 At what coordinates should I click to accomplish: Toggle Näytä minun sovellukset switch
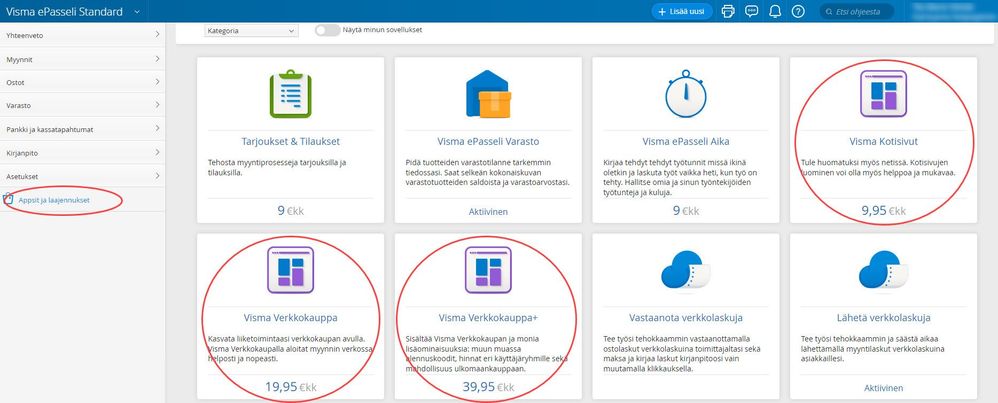point(327,31)
